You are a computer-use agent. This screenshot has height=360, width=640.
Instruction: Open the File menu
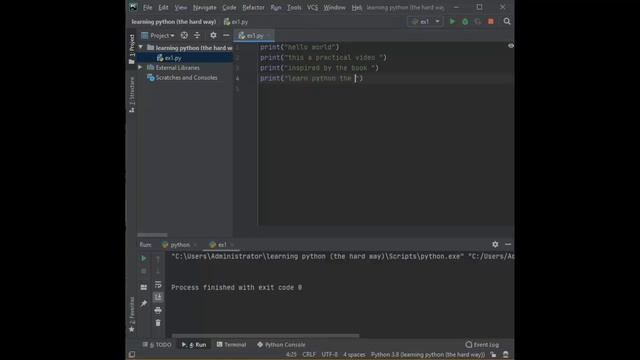(147, 7)
